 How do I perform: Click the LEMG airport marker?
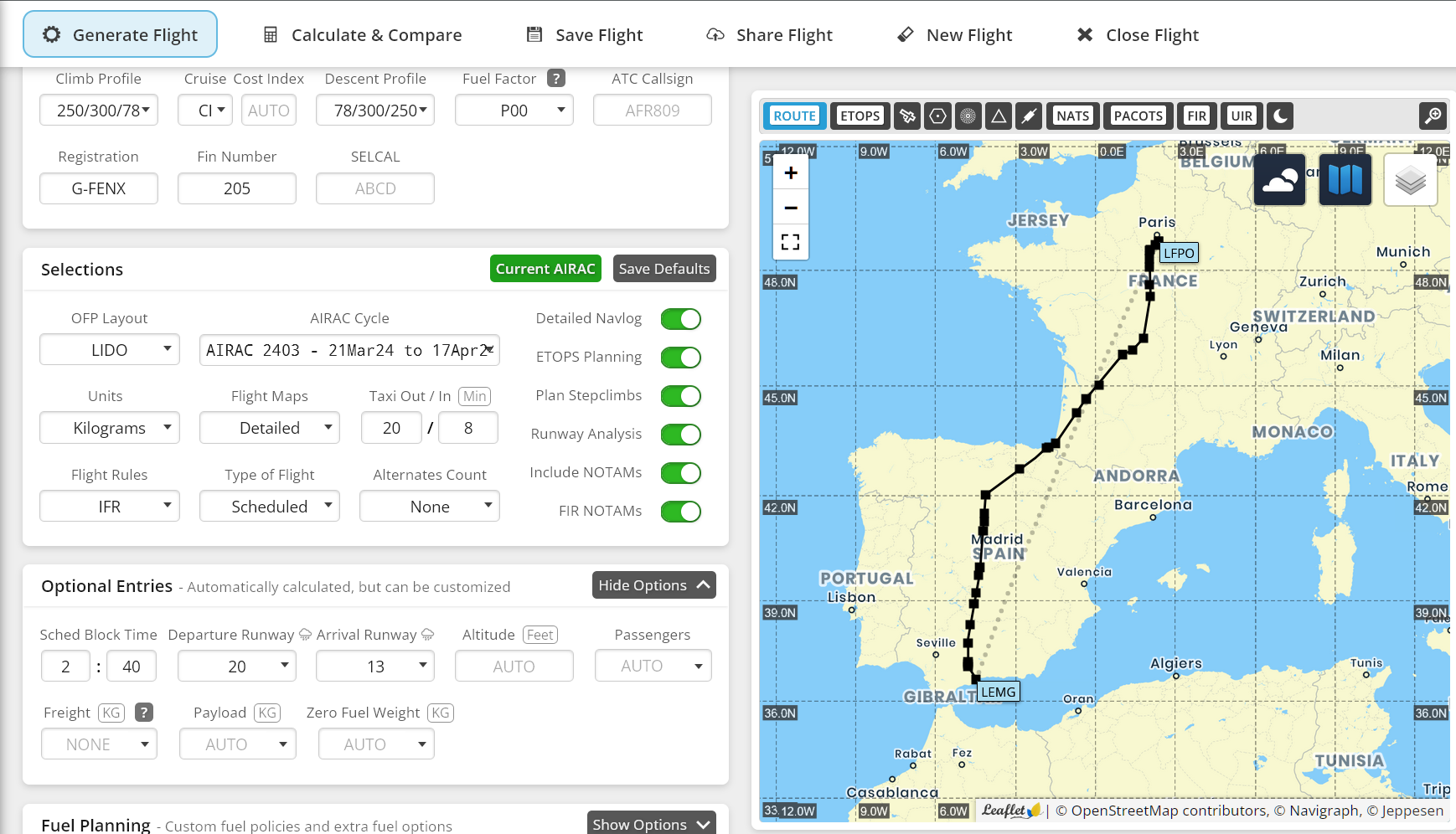[998, 692]
